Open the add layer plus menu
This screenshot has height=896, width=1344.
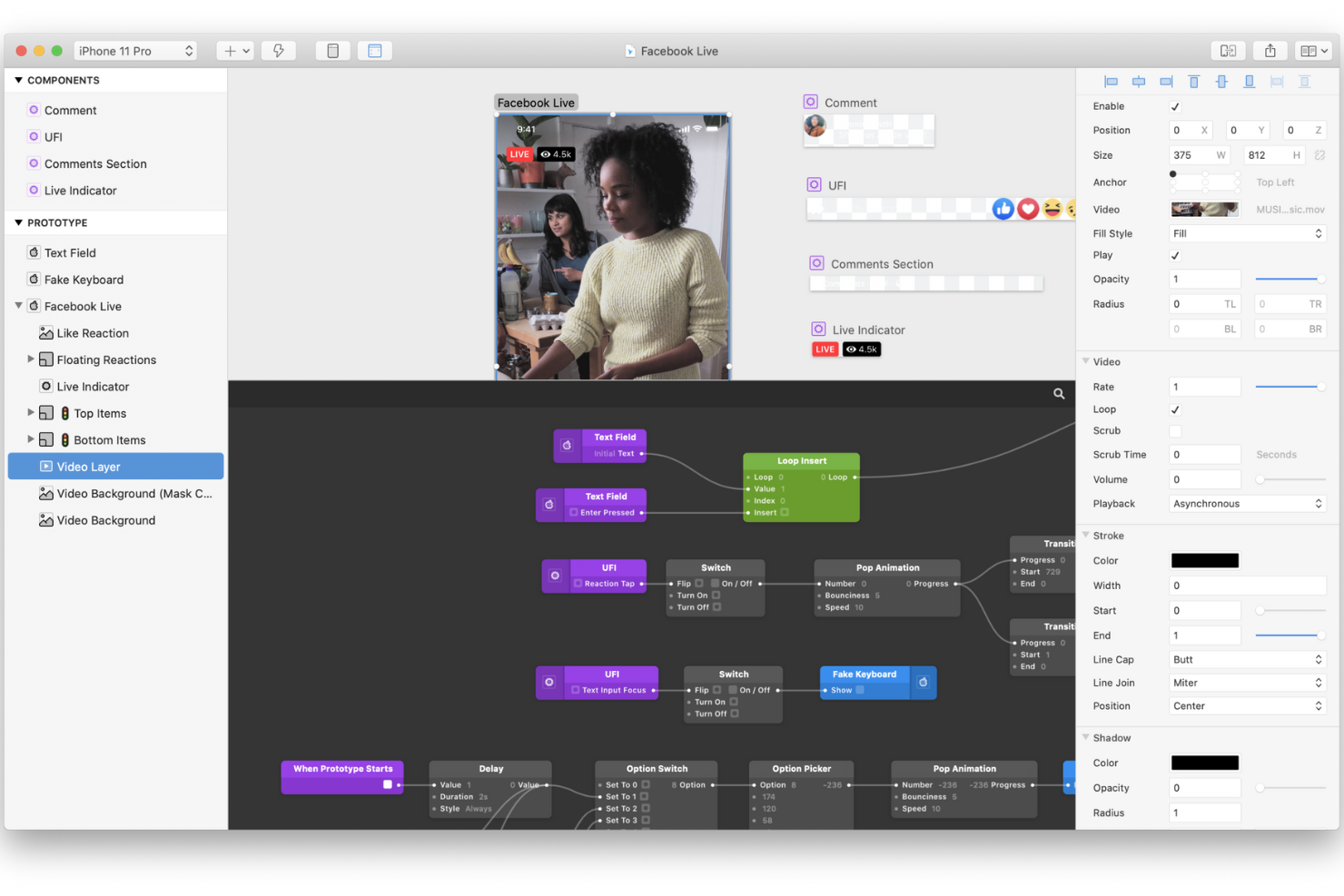234,51
